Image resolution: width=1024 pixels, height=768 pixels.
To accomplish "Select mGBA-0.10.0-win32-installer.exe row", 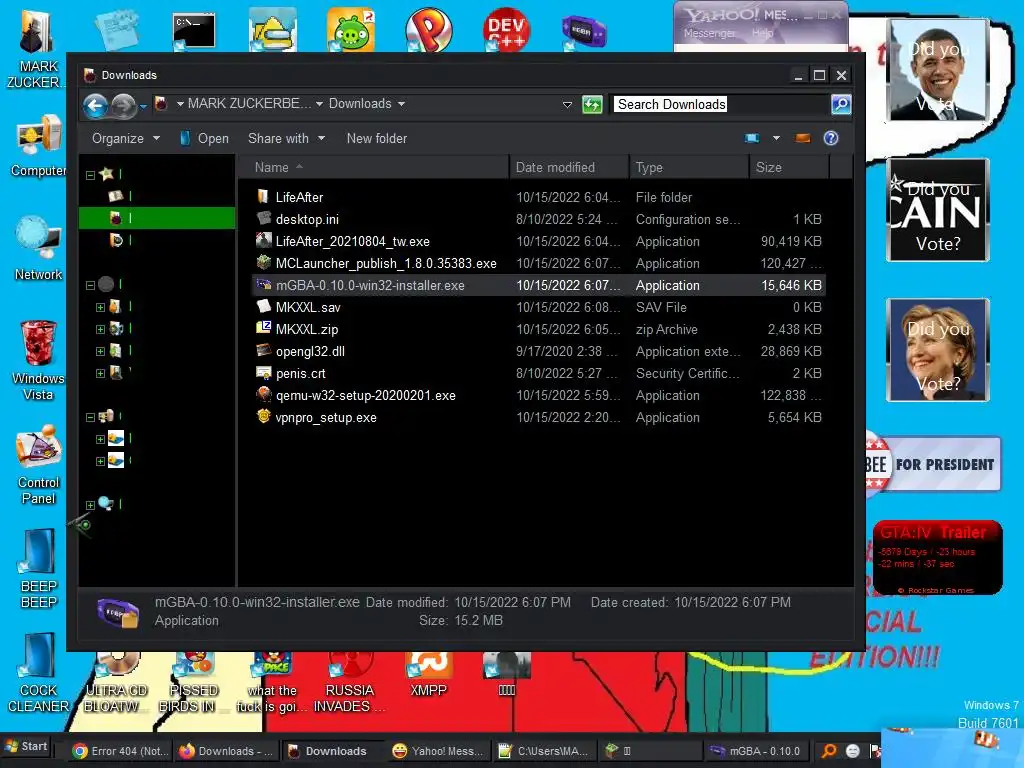I will point(539,285).
